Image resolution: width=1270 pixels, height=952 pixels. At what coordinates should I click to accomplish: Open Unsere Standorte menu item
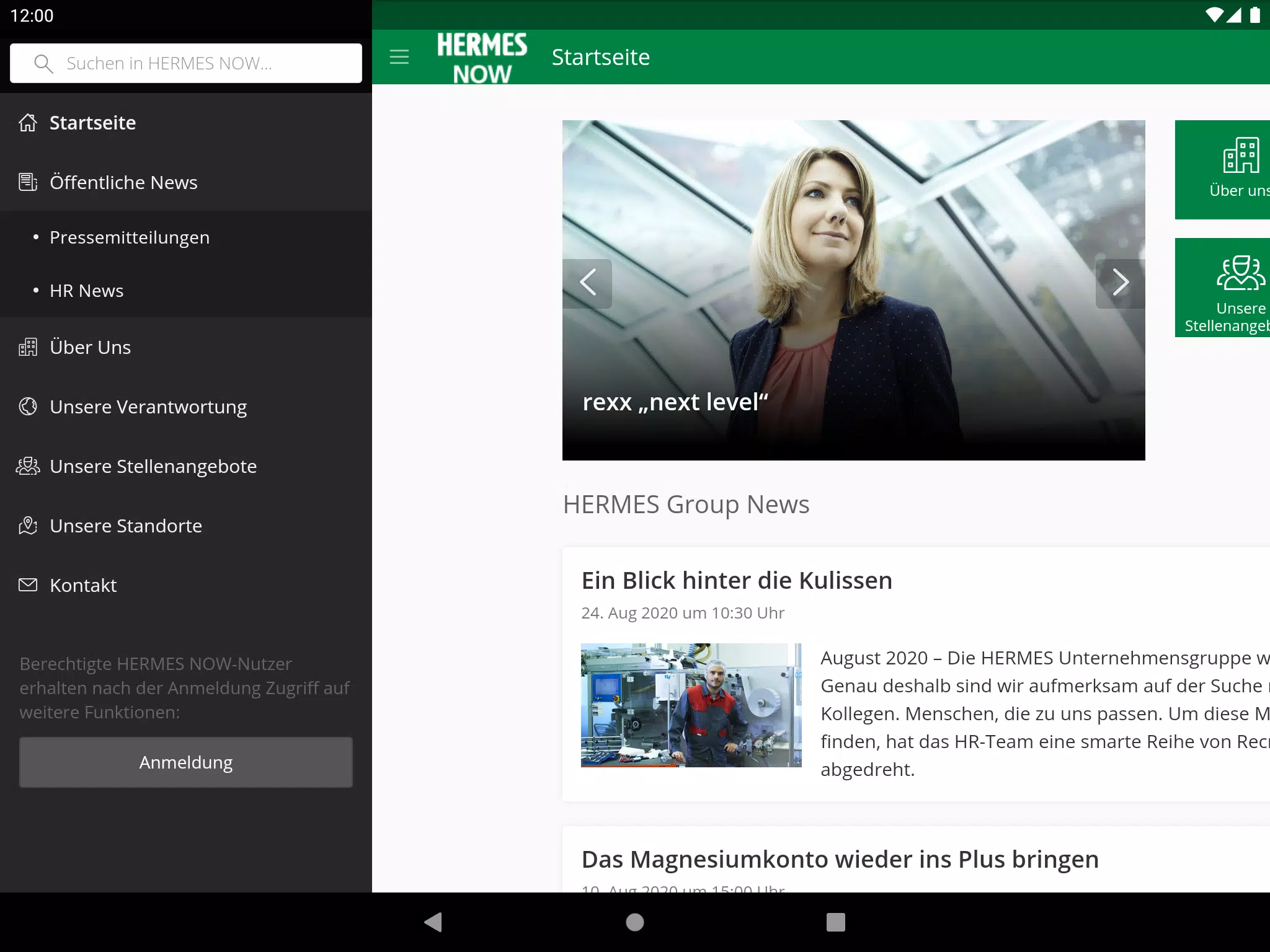pyautogui.click(x=186, y=526)
